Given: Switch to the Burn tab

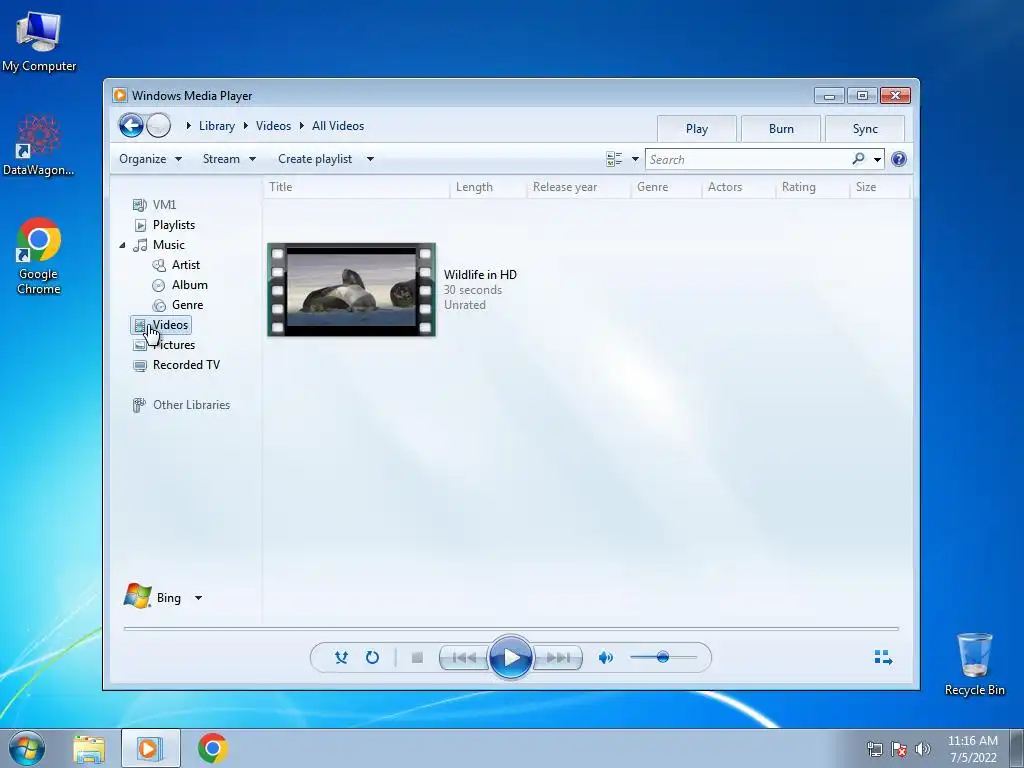Looking at the screenshot, I should tap(781, 129).
